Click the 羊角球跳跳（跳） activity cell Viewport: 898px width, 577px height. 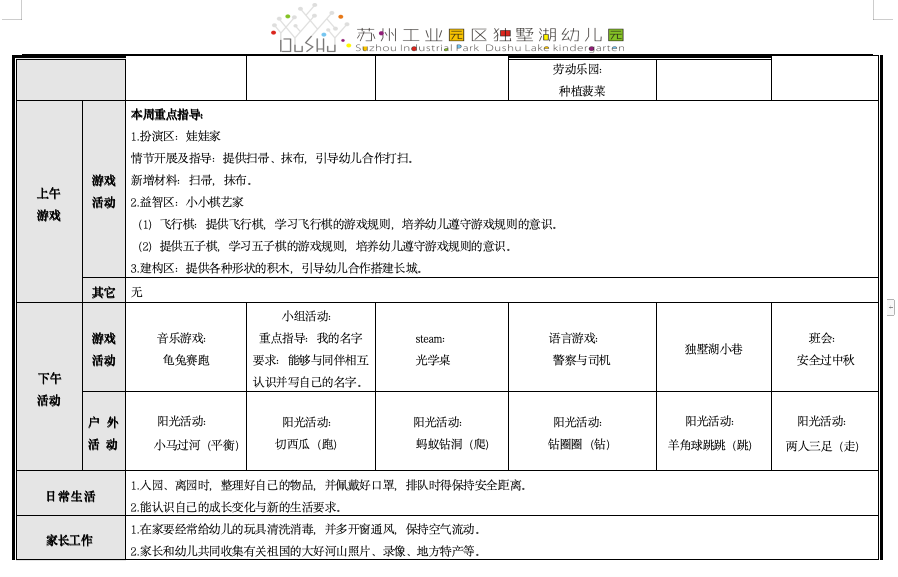coord(713,433)
